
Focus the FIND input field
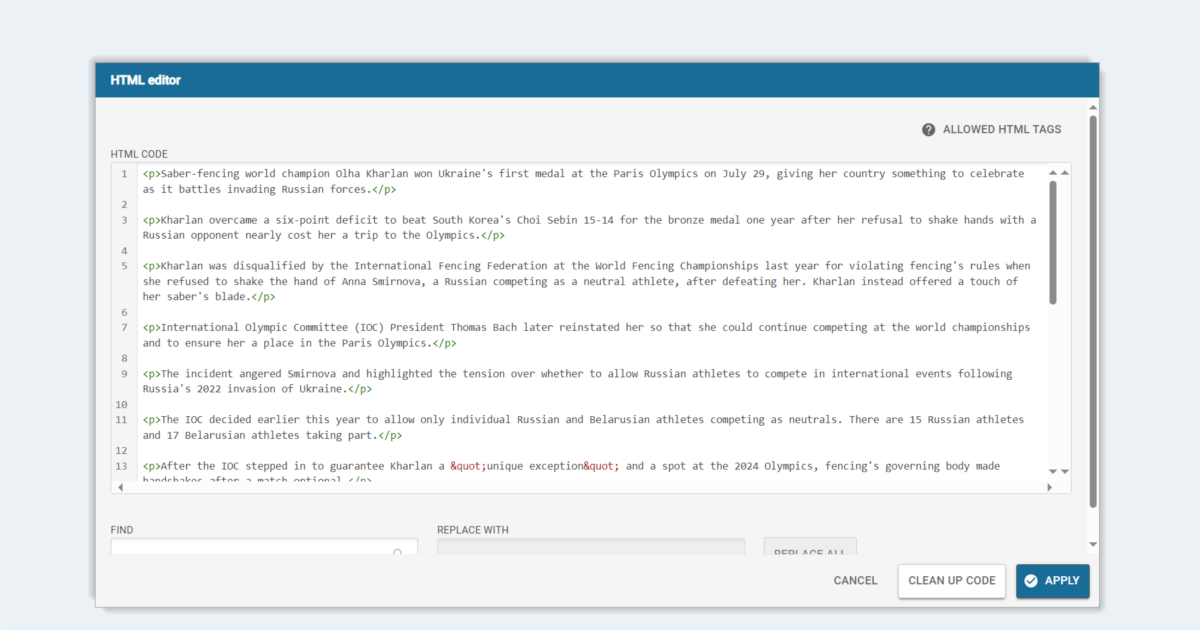point(264,546)
